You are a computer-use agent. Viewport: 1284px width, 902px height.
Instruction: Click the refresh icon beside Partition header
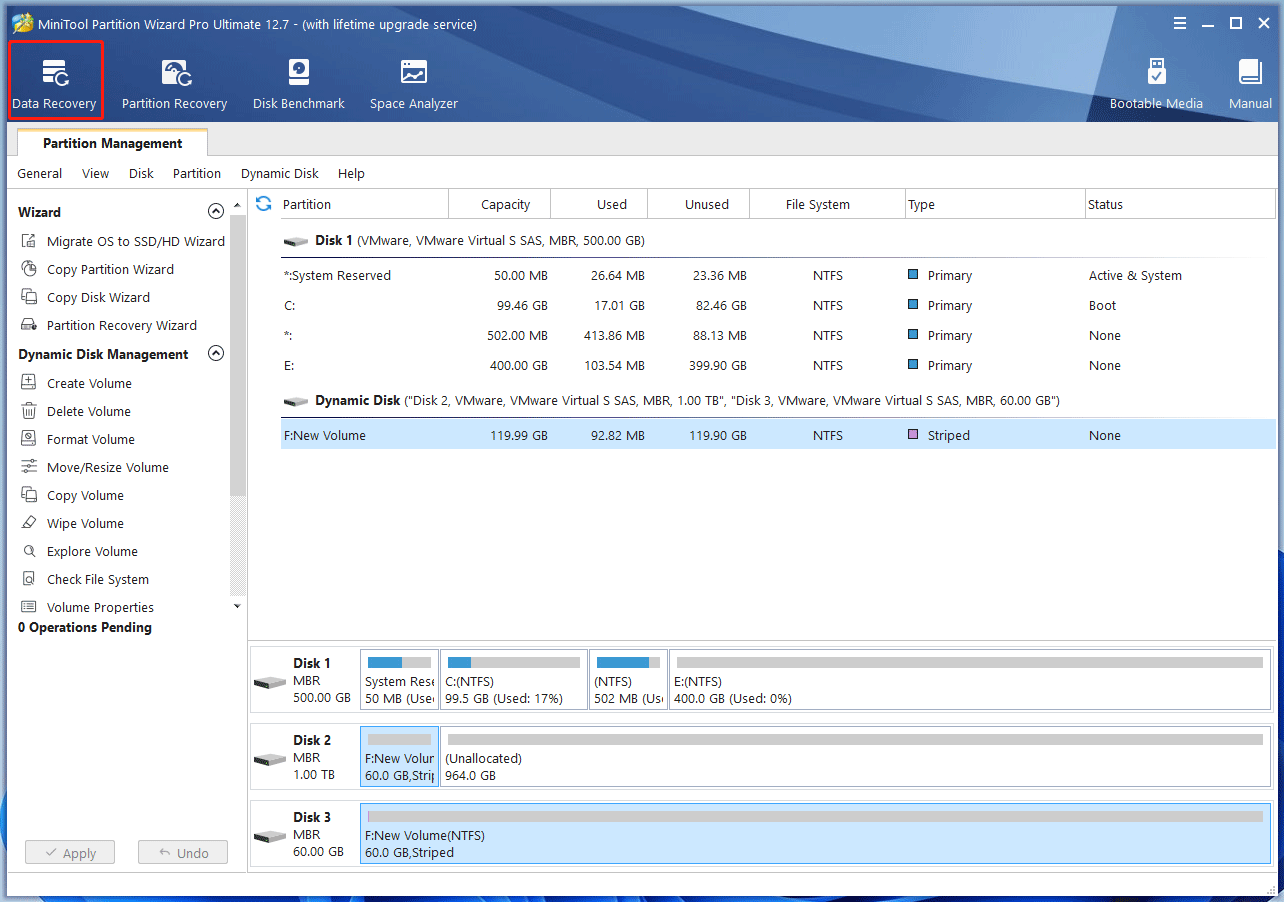click(x=264, y=204)
